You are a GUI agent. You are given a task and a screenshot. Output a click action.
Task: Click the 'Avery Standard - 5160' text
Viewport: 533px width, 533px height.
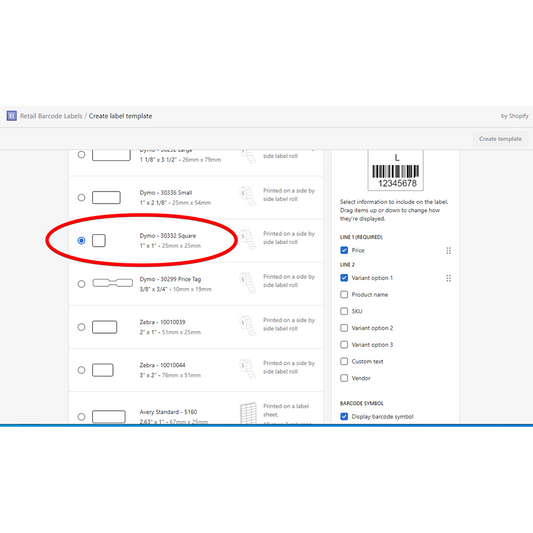pyautogui.click(x=168, y=412)
